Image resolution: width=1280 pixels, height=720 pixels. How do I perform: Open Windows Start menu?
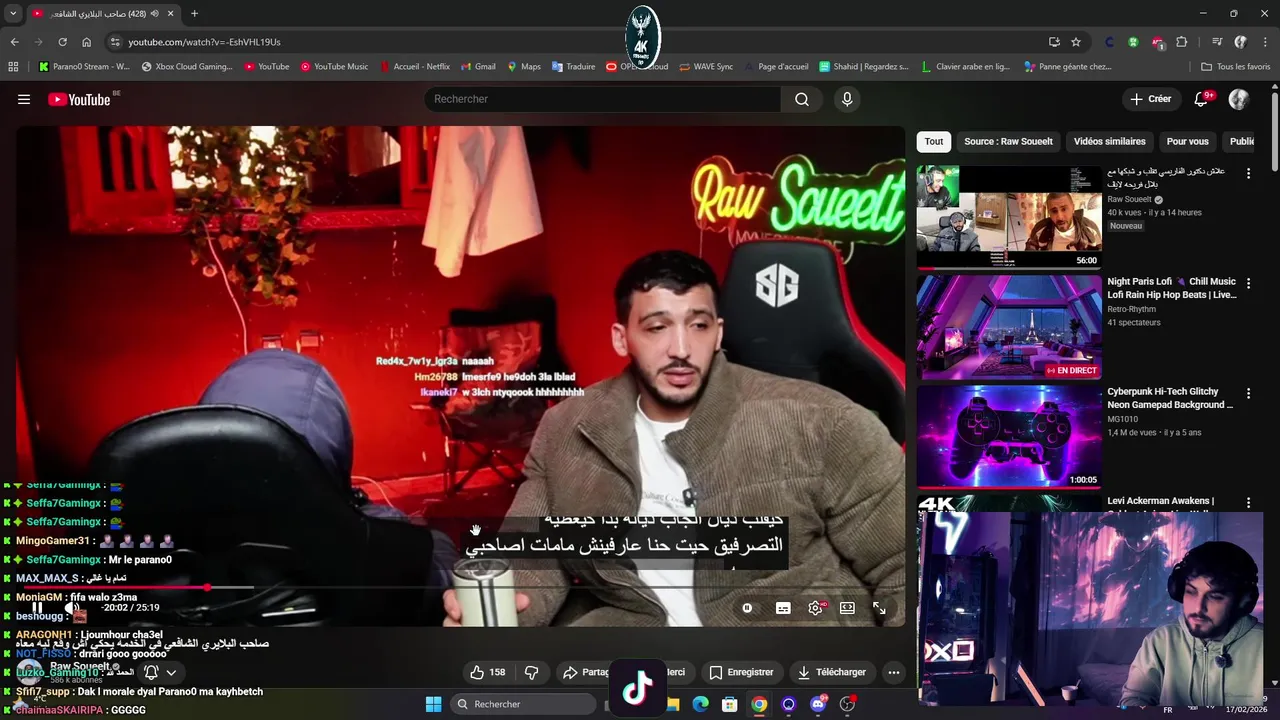tap(433, 704)
